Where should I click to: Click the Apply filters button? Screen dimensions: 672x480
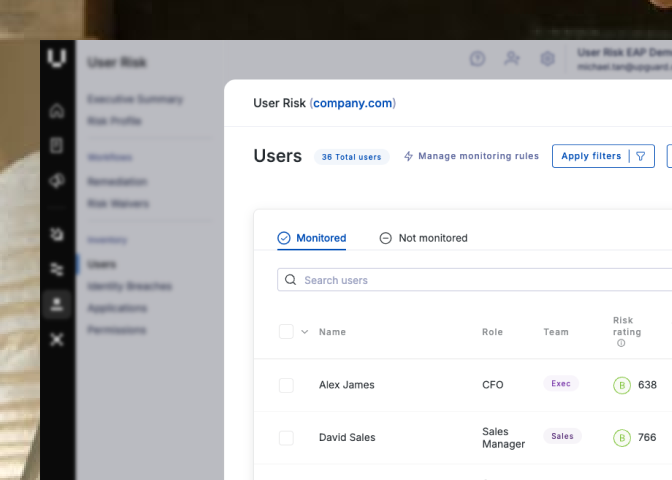[x=603, y=156]
